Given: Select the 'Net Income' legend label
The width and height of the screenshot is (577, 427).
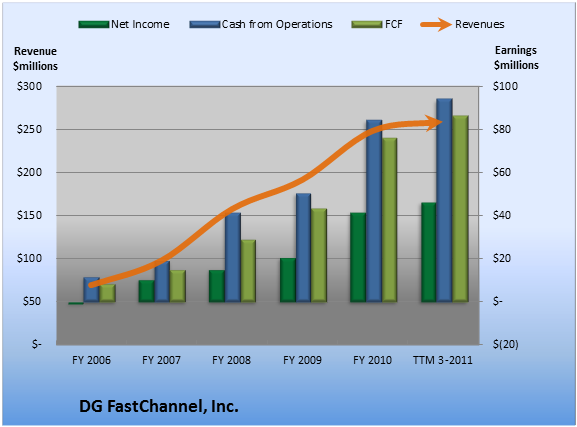Looking at the screenshot, I should pyautogui.click(x=140, y=24).
